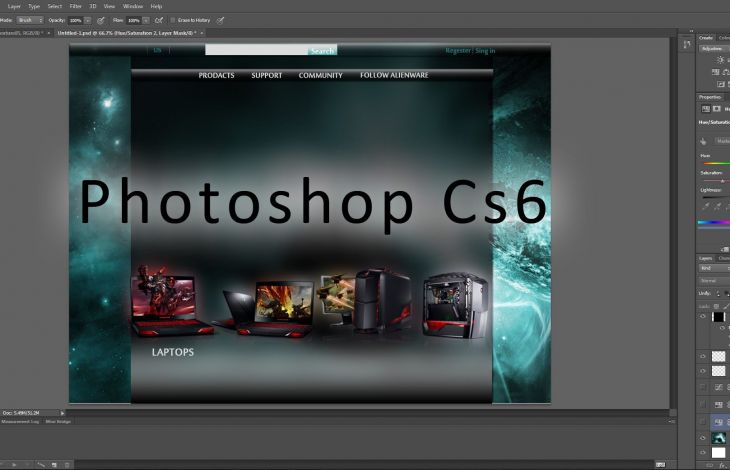Click the Saturation slider handle
730x470 pixels.
click(723, 181)
